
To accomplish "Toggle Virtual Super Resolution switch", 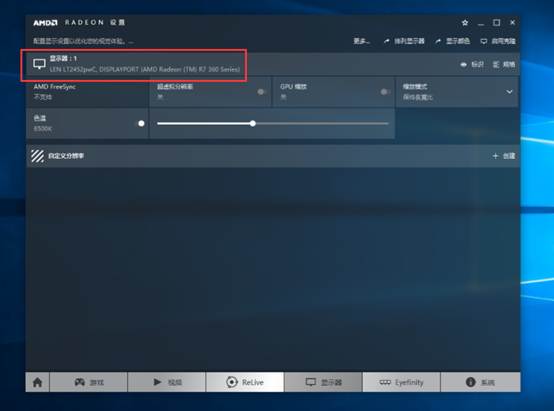I will pyautogui.click(x=261, y=92).
